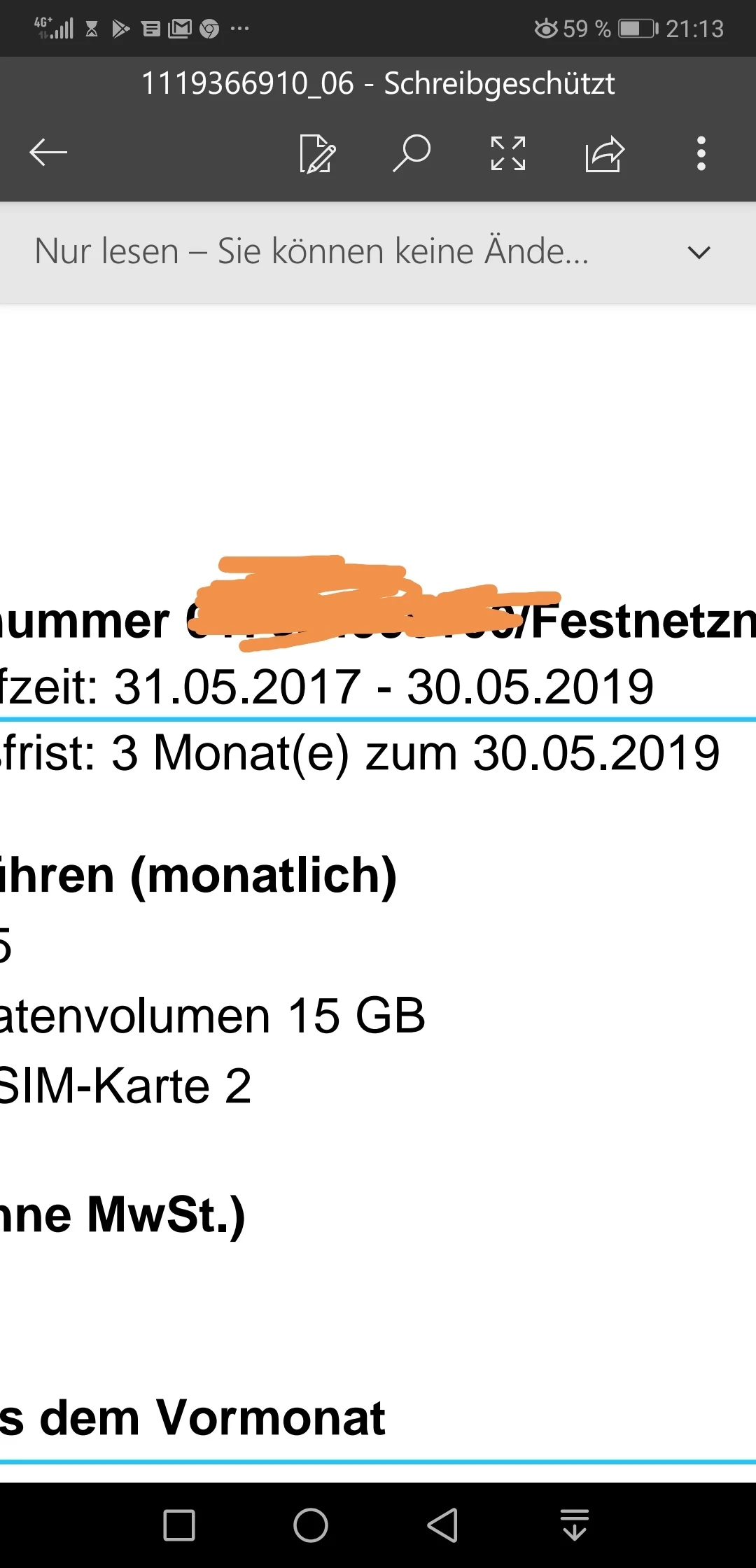Tap the back arrow icon

coord(48,153)
